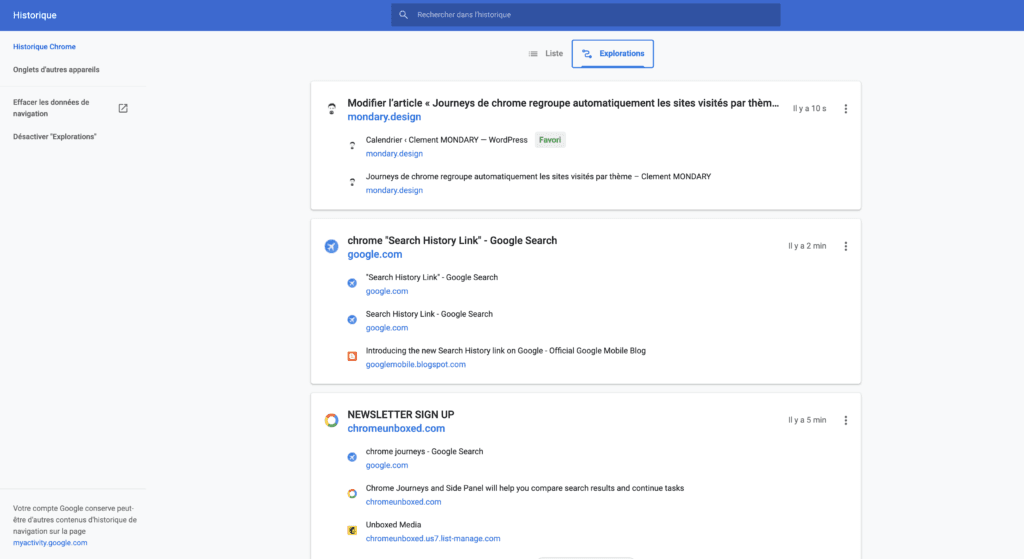Click external link icon beside Effacer les données
1024x559 pixels.
[x=123, y=108]
